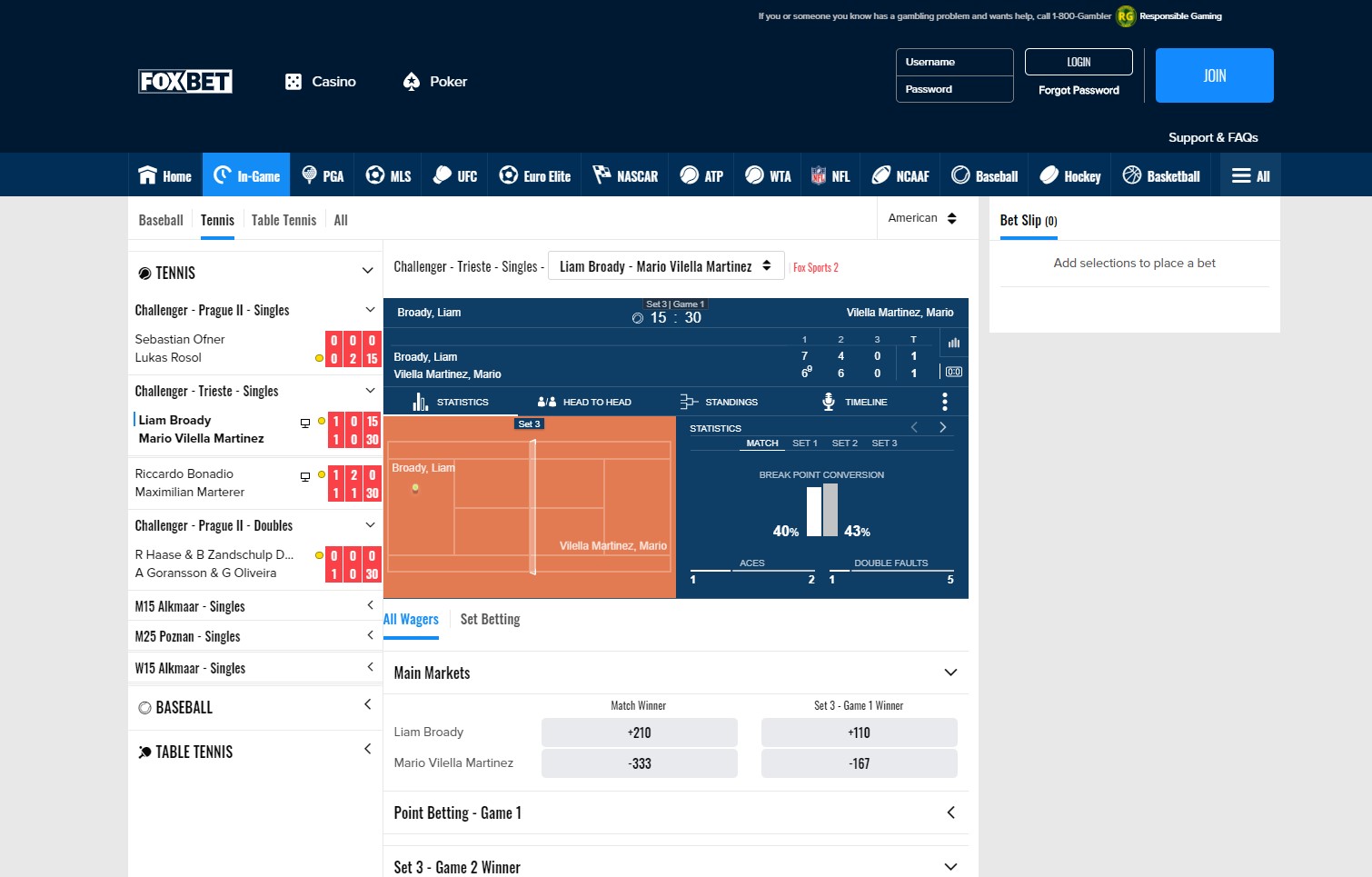This screenshot has height=877, width=1372.
Task: Bet Liam Broady match winner +210
Action: point(640,732)
